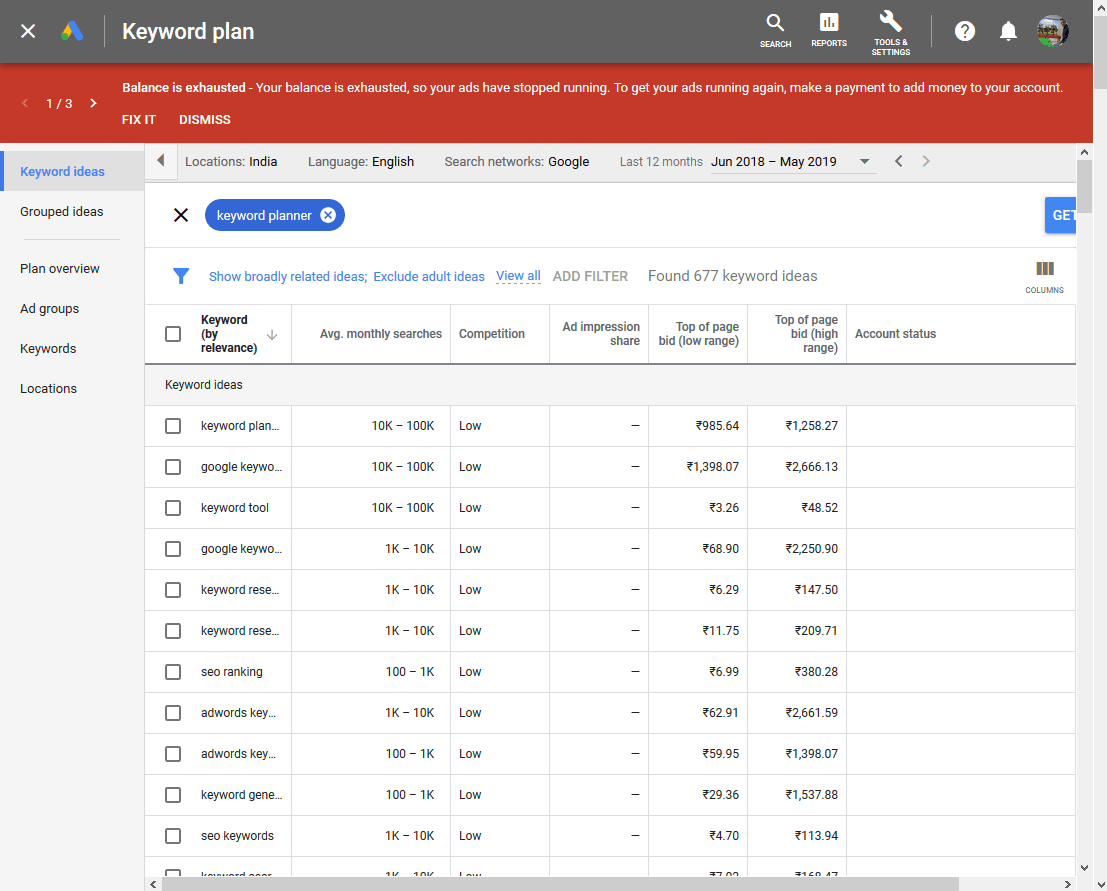Screen dimensions: 1107x891
Task: Click the GET results button
Action: point(1060,215)
